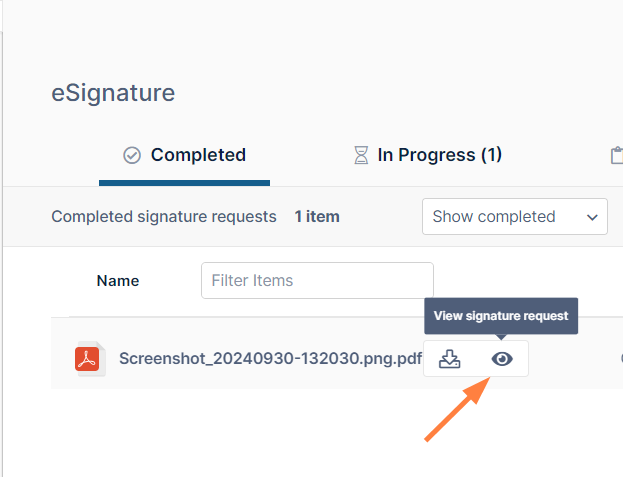Click the check-circle icon on Completed tab

point(132,155)
